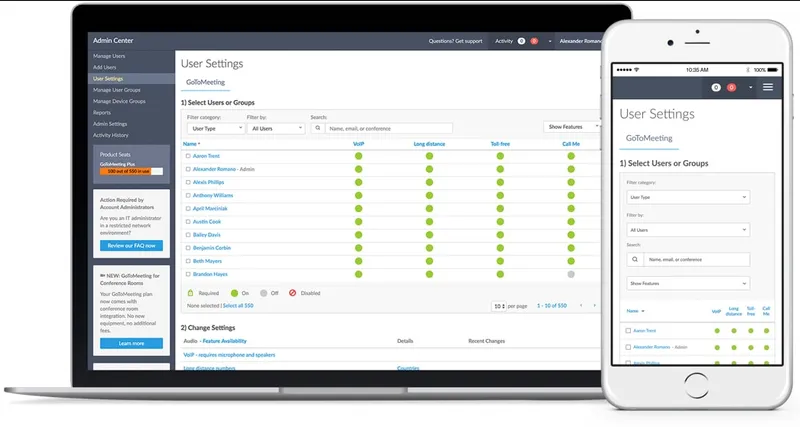
Task: Open the Show Features dropdown on the phone
Action: pyautogui.click(x=688, y=283)
